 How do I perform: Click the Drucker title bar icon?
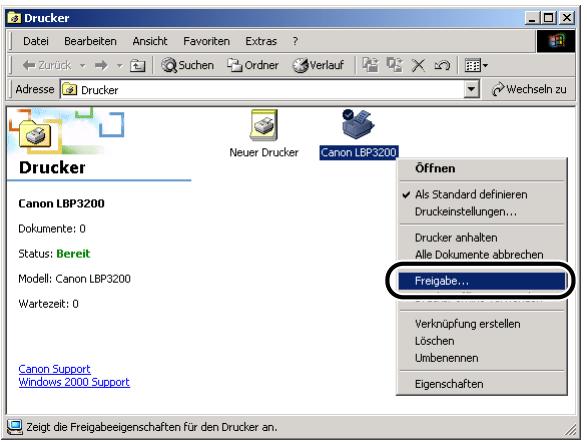click(x=14, y=18)
